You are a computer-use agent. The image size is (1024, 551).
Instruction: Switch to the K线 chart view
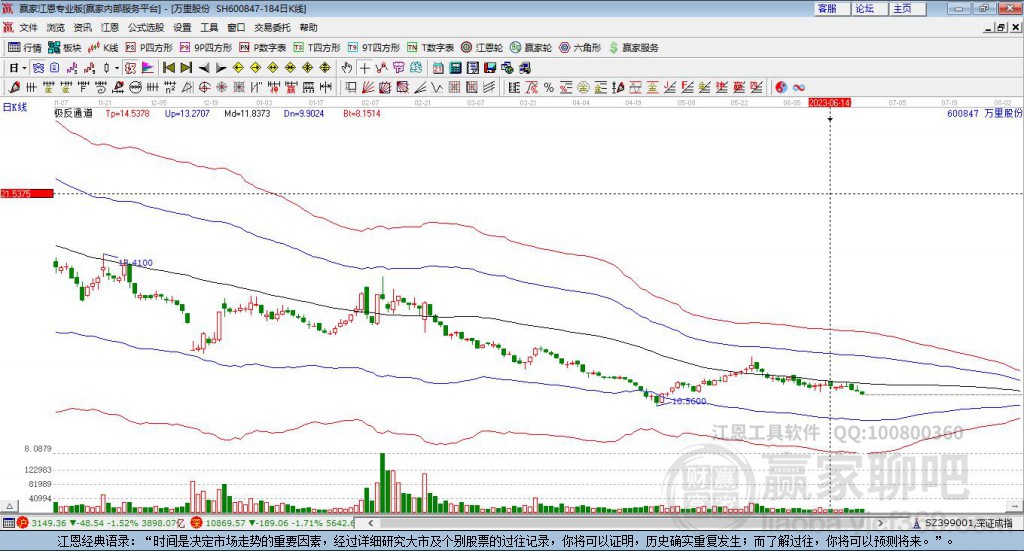(x=103, y=48)
